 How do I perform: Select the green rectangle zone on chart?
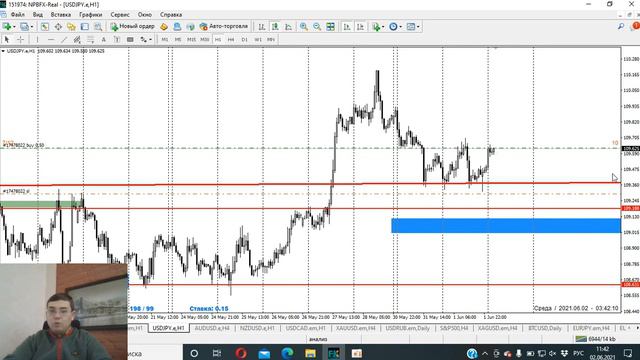tap(41, 204)
